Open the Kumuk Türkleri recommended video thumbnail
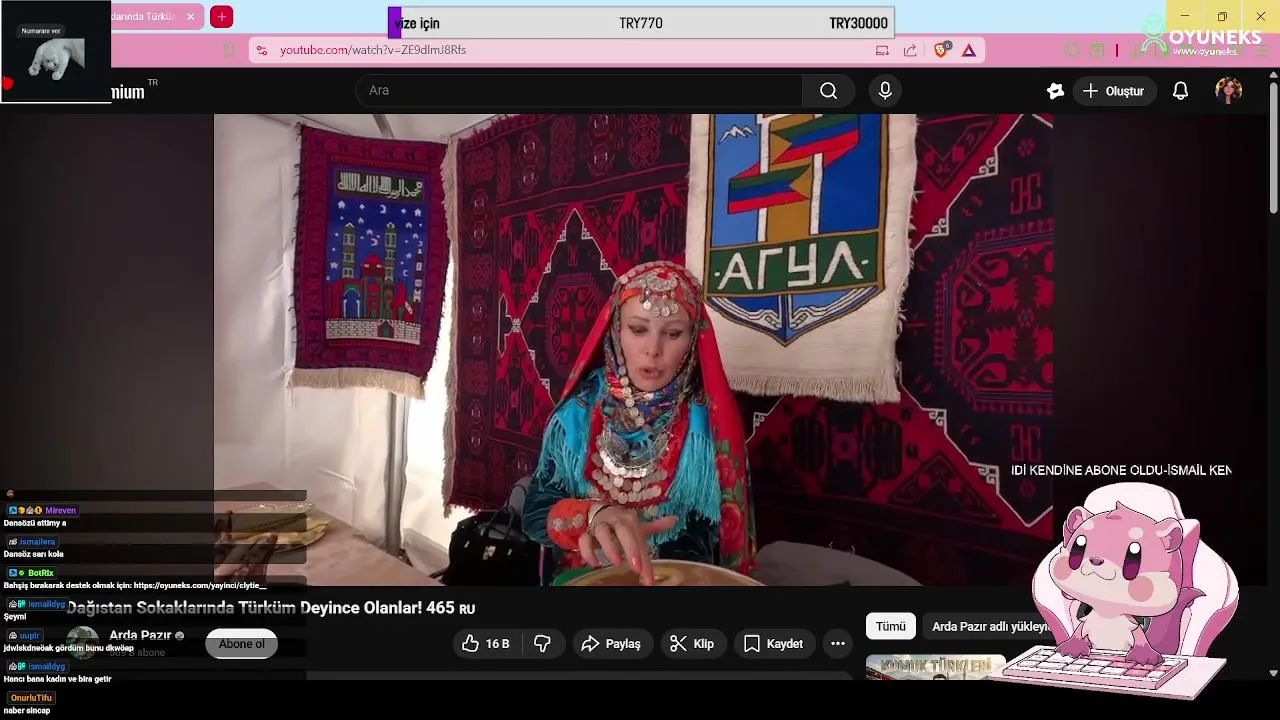Viewport: 1280px width, 720px height. point(935,667)
